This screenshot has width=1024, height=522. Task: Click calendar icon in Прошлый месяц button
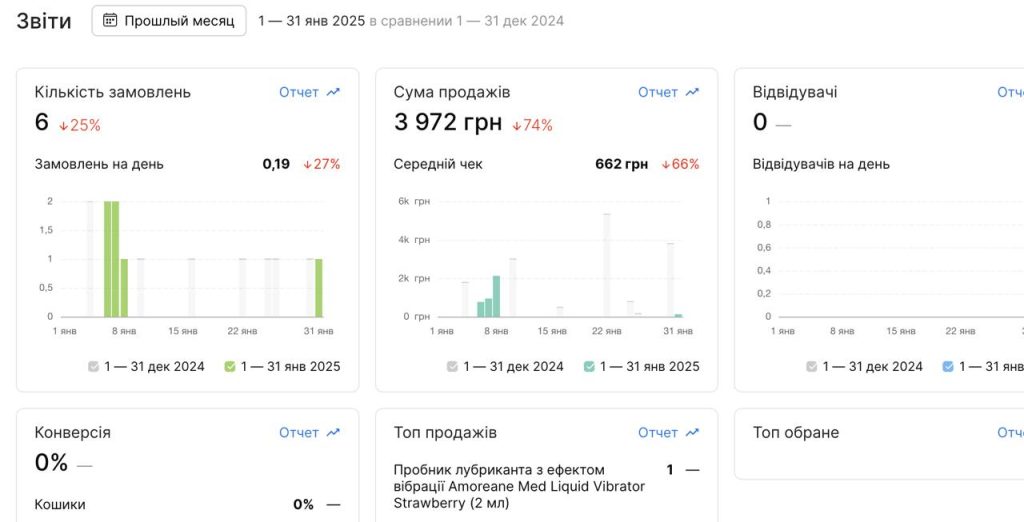click(x=110, y=21)
